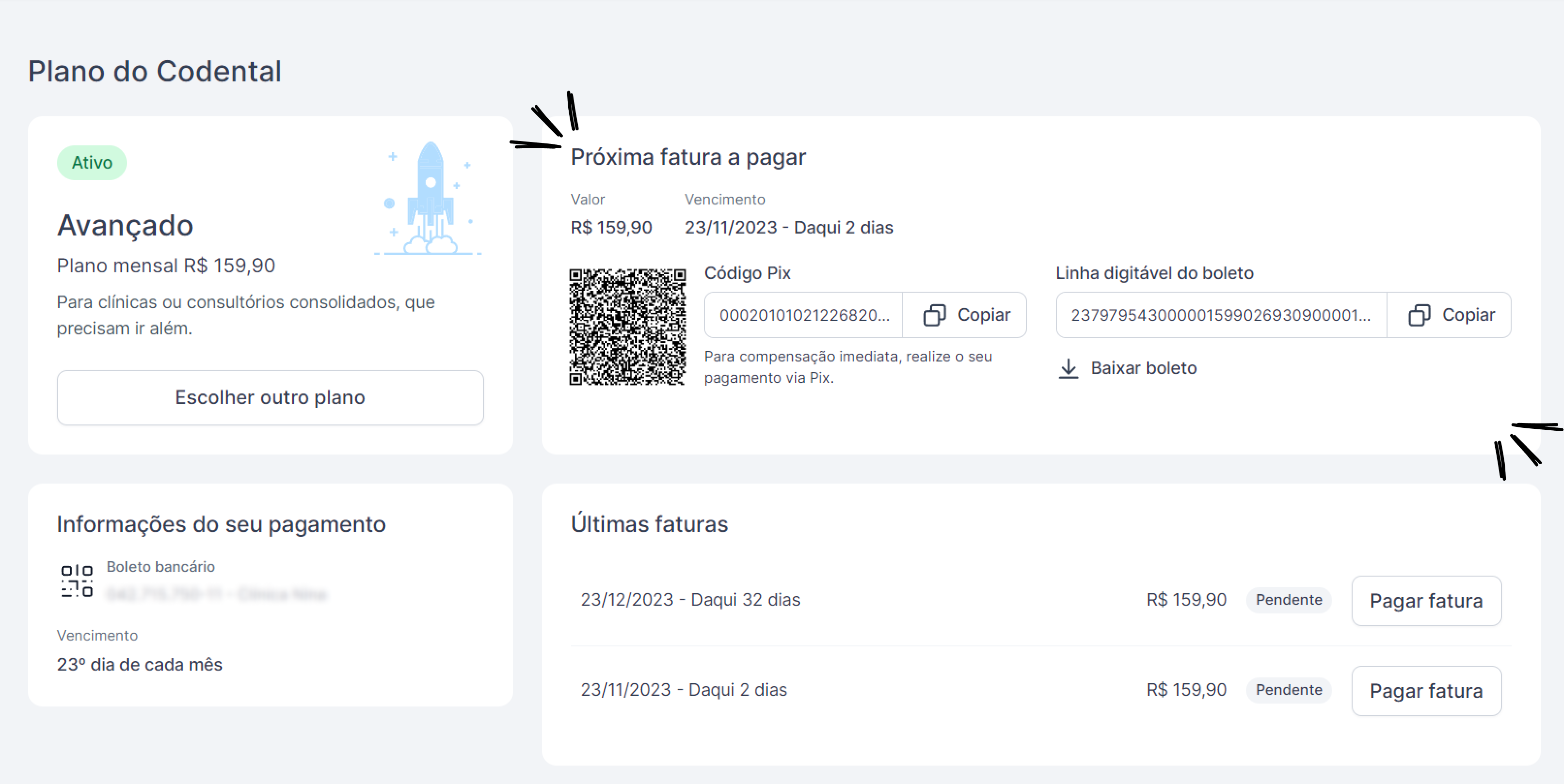Click the green Ativo status badge
Screen dimensions: 1564x784
[x=92, y=163]
